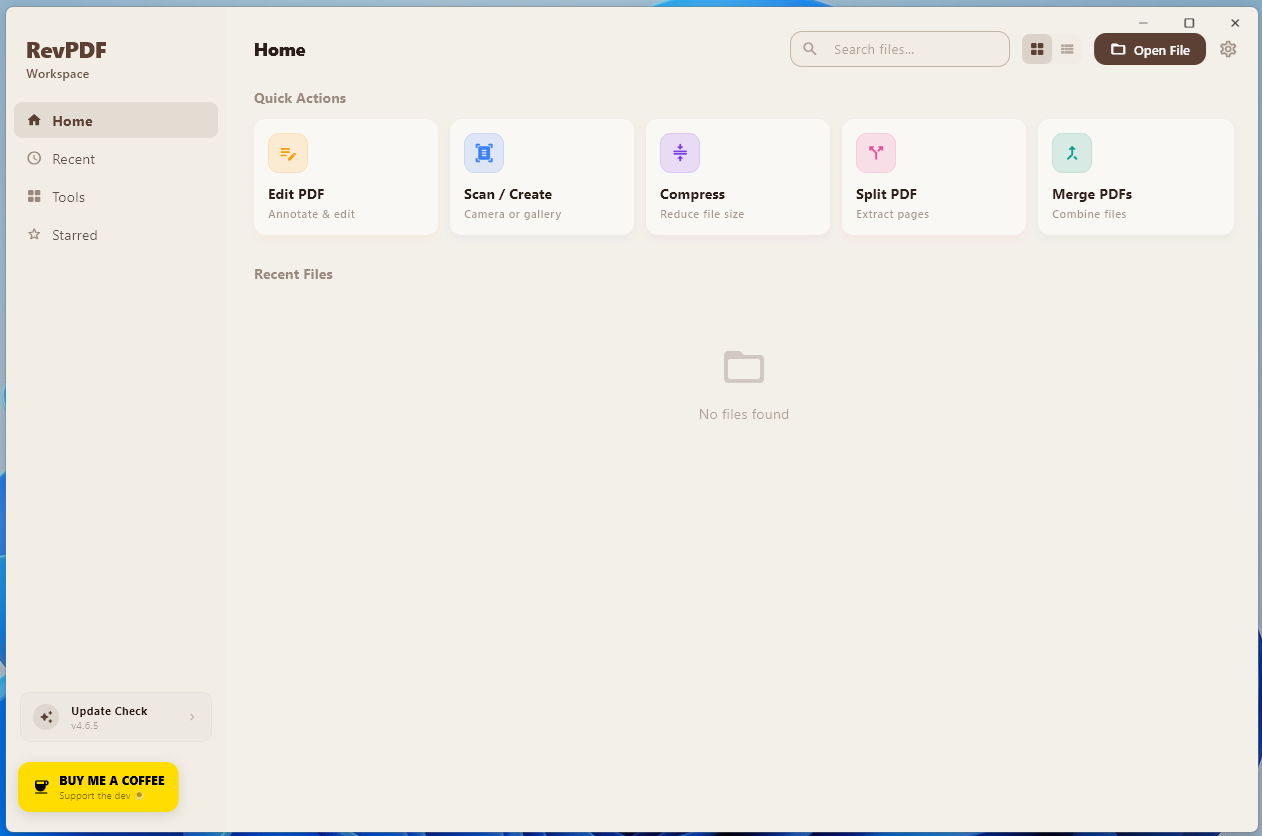Open the Starred section in sidebar
Screen dimensions: 1262x836
(116, 235)
